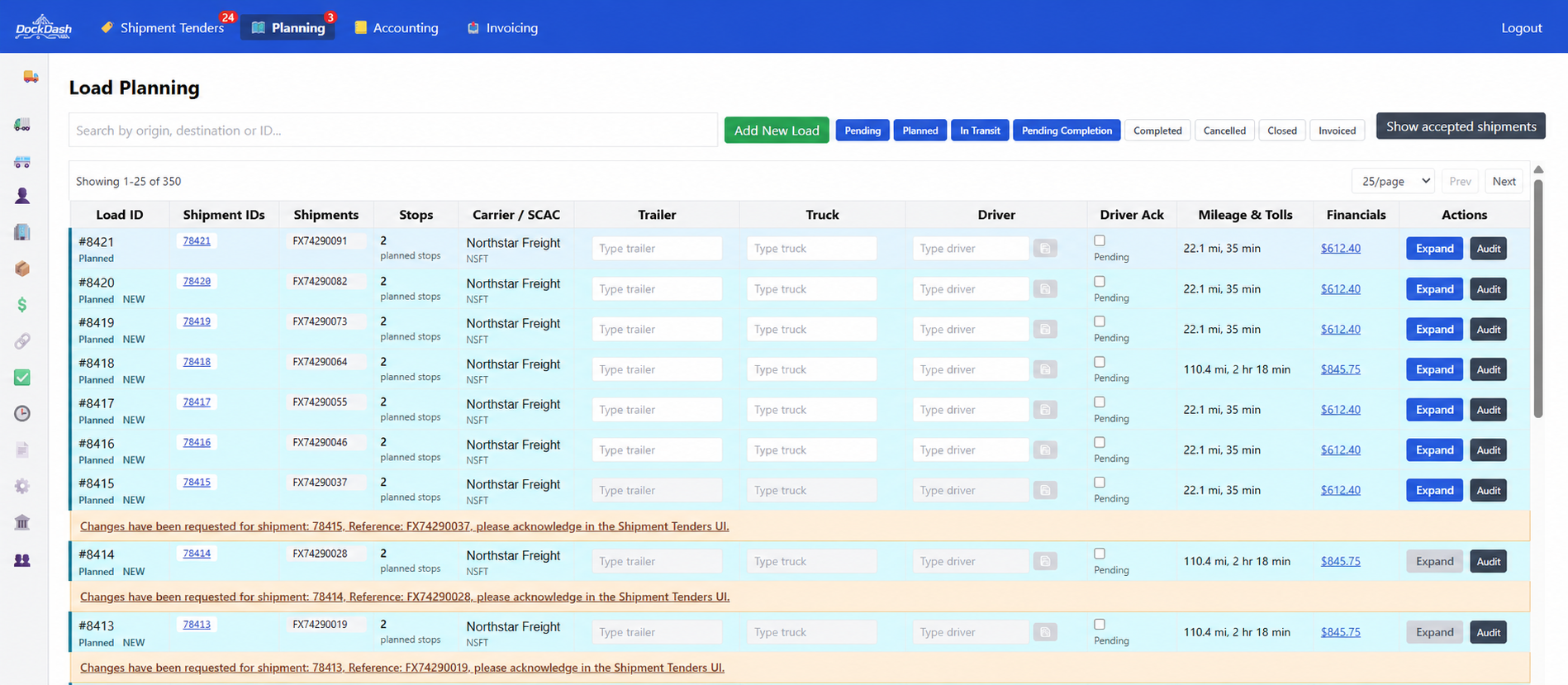Check Driver Ack box for load #8421
1568x685 pixels.
(x=1100, y=240)
